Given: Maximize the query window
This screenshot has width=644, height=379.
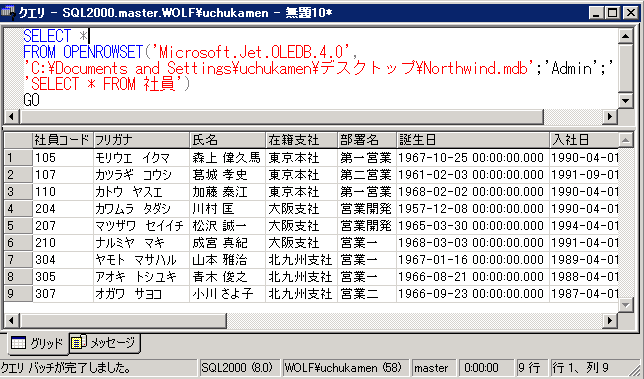Looking at the screenshot, I should 612,13.
